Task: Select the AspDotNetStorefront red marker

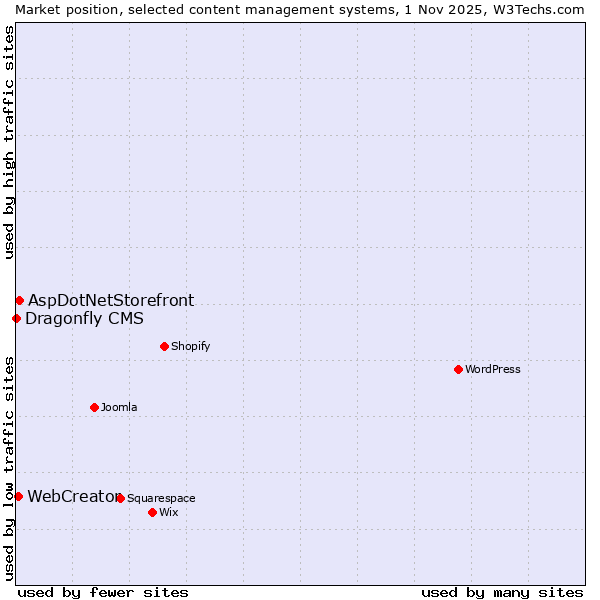Action: [x=19, y=300]
